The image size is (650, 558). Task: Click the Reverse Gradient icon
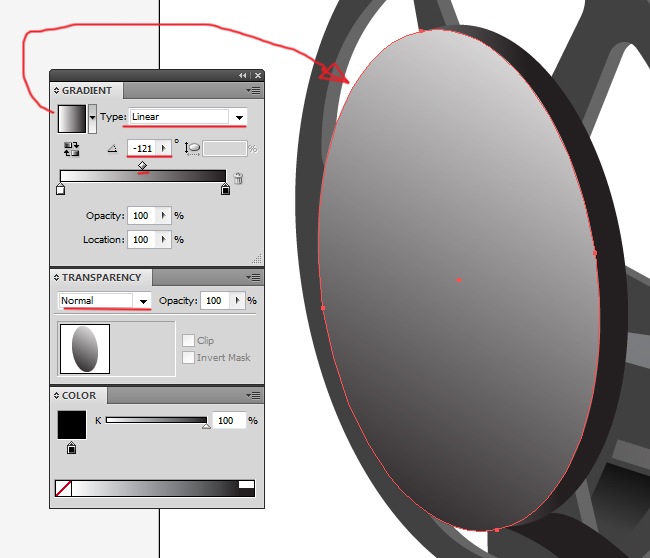point(71,149)
